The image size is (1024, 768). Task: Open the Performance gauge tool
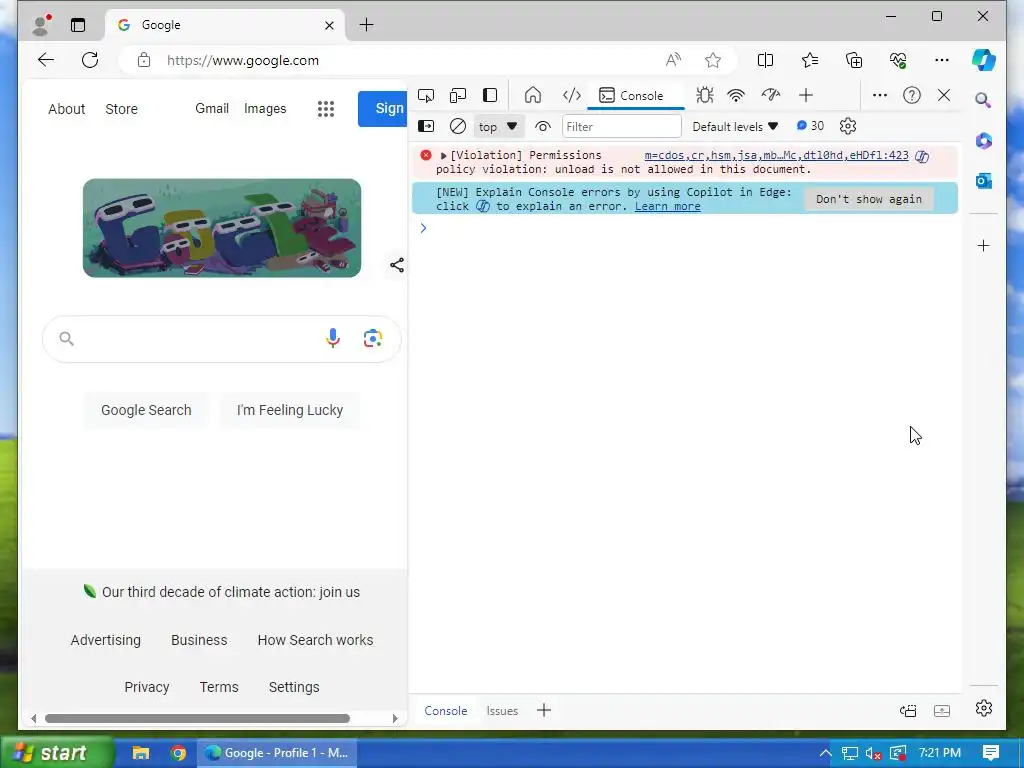pyautogui.click(x=771, y=95)
